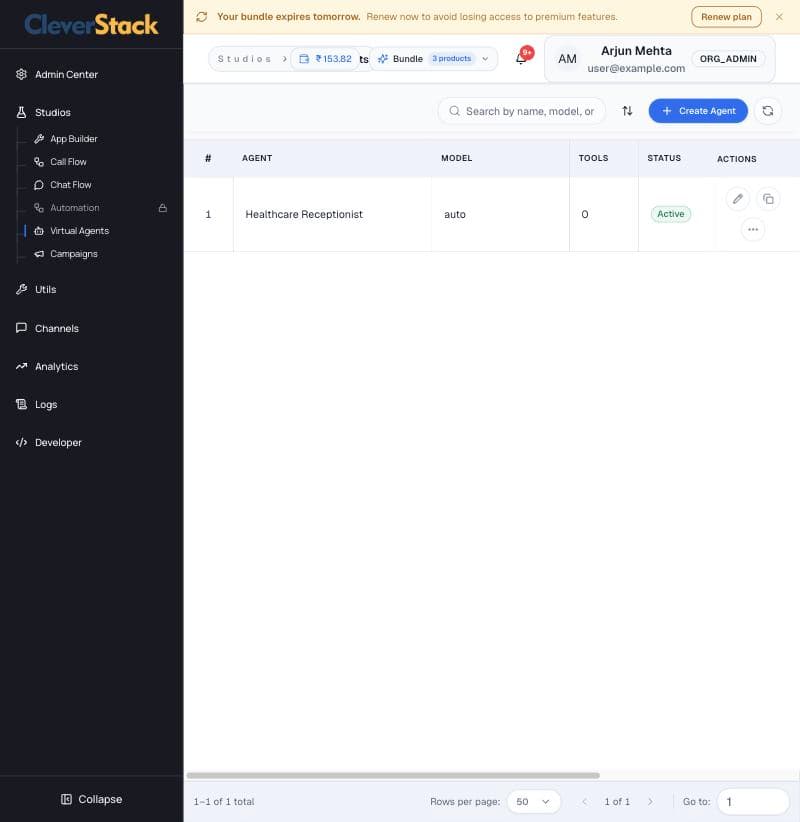
Task: Click the STATUS column header
Action: click(x=664, y=158)
